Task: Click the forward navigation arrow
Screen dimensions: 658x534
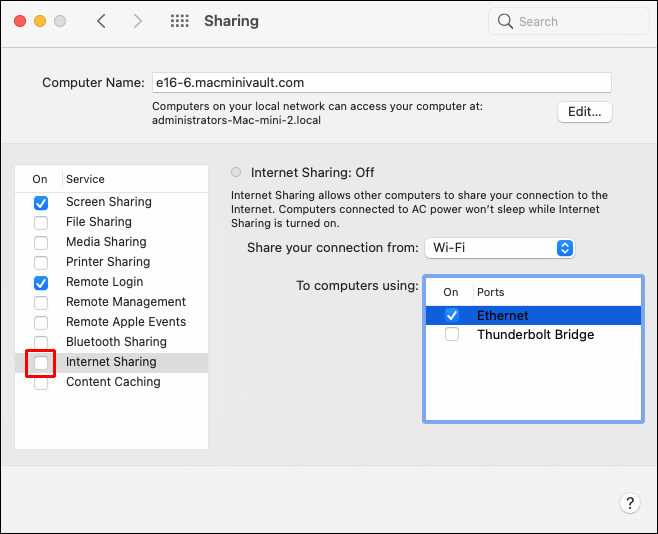Action: (138, 21)
